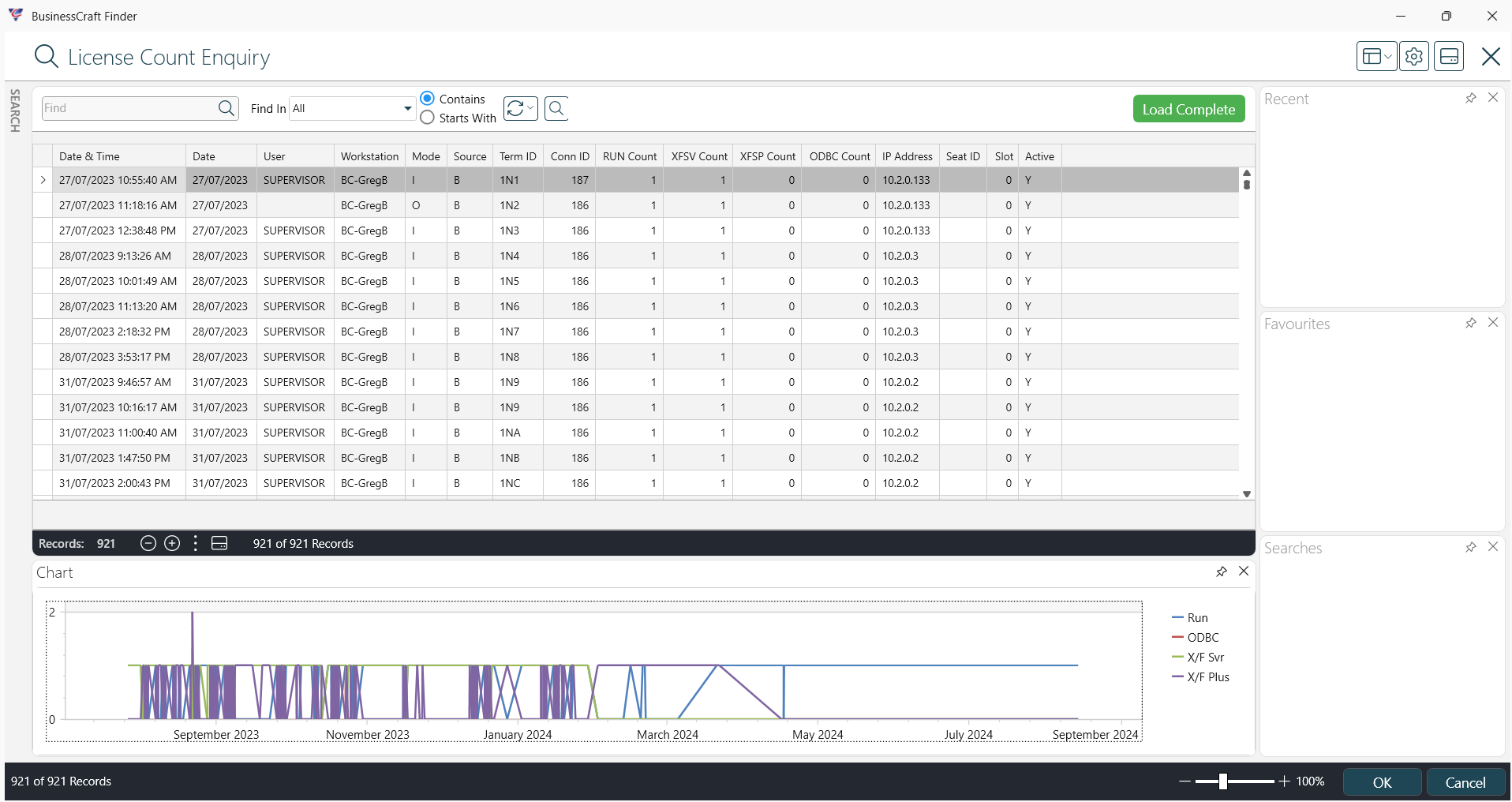This screenshot has height=802, width=1512.
Task: Click zoom in plus in status bar
Action: 1284,781
